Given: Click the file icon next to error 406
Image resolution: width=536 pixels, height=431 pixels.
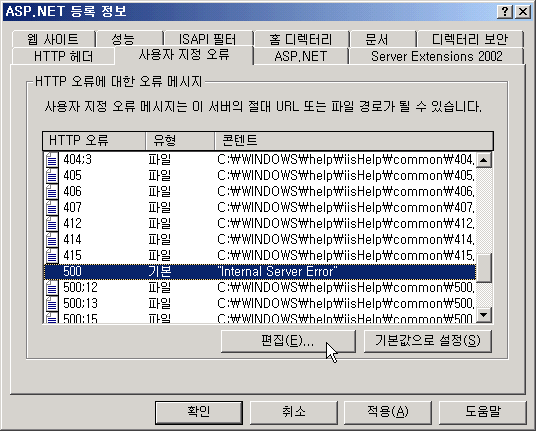Looking at the screenshot, I should click(x=52, y=192).
